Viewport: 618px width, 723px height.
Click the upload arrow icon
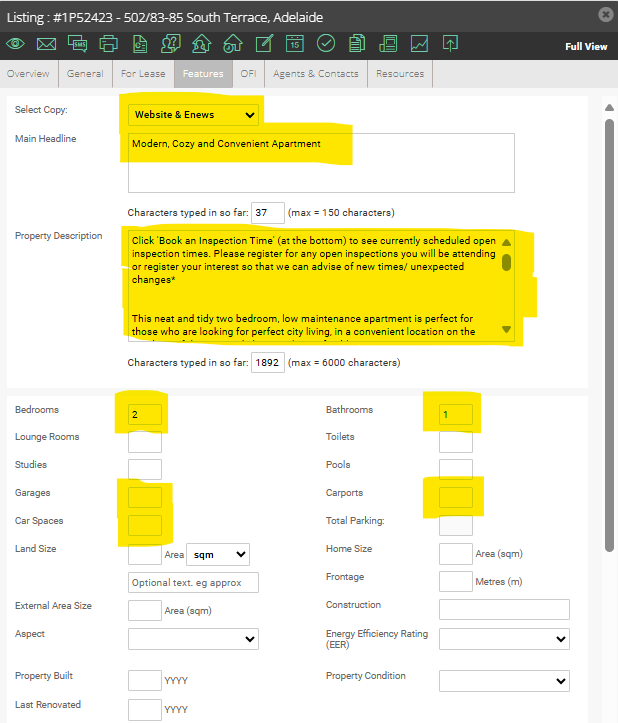(450, 44)
